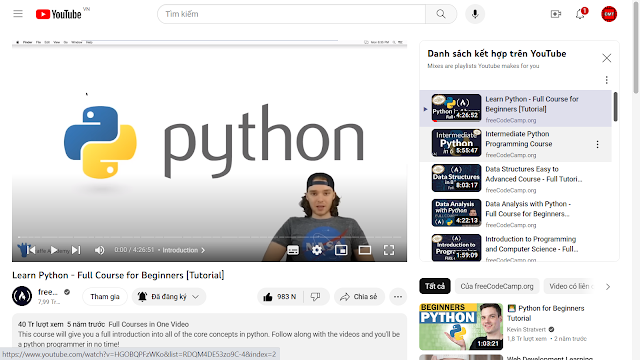640x360 pixels.
Task: Start voice search with the microphone
Action: click(475, 14)
